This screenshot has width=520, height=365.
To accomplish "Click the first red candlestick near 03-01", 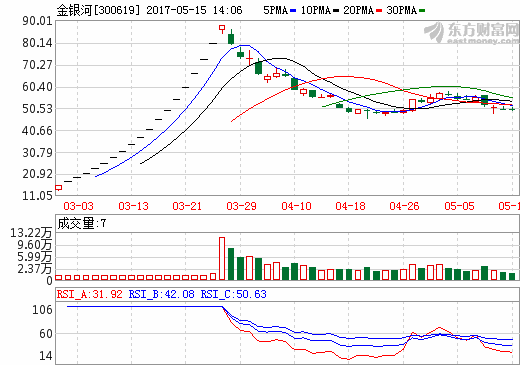I will tap(59, 188).
